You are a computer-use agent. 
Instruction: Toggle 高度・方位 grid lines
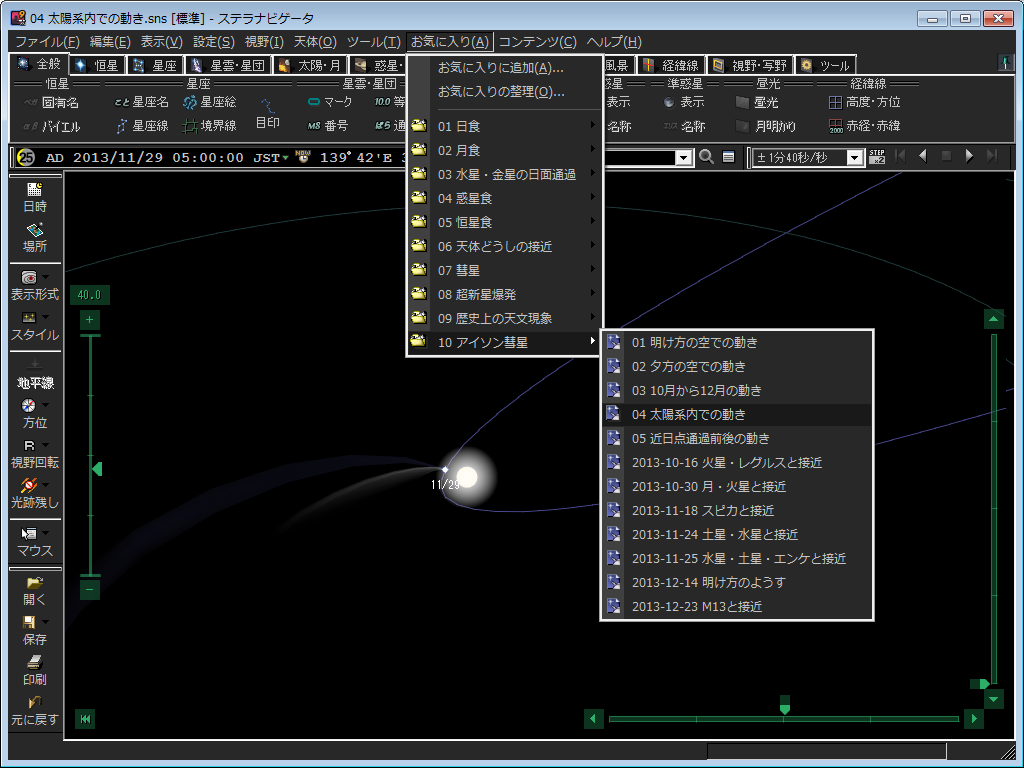(865, 102)
